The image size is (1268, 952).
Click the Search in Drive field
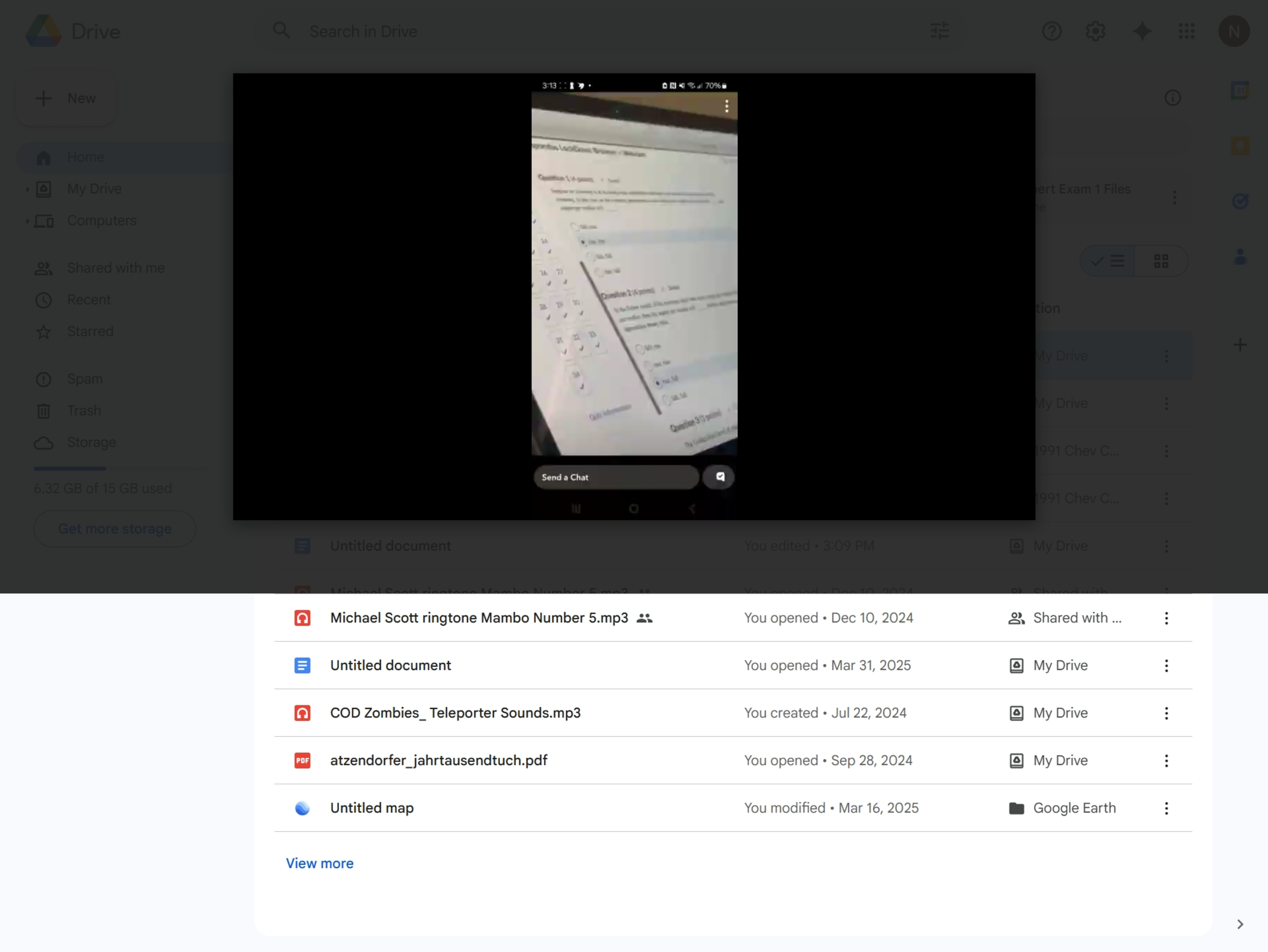pyautogui.click(x=611, y=31)
